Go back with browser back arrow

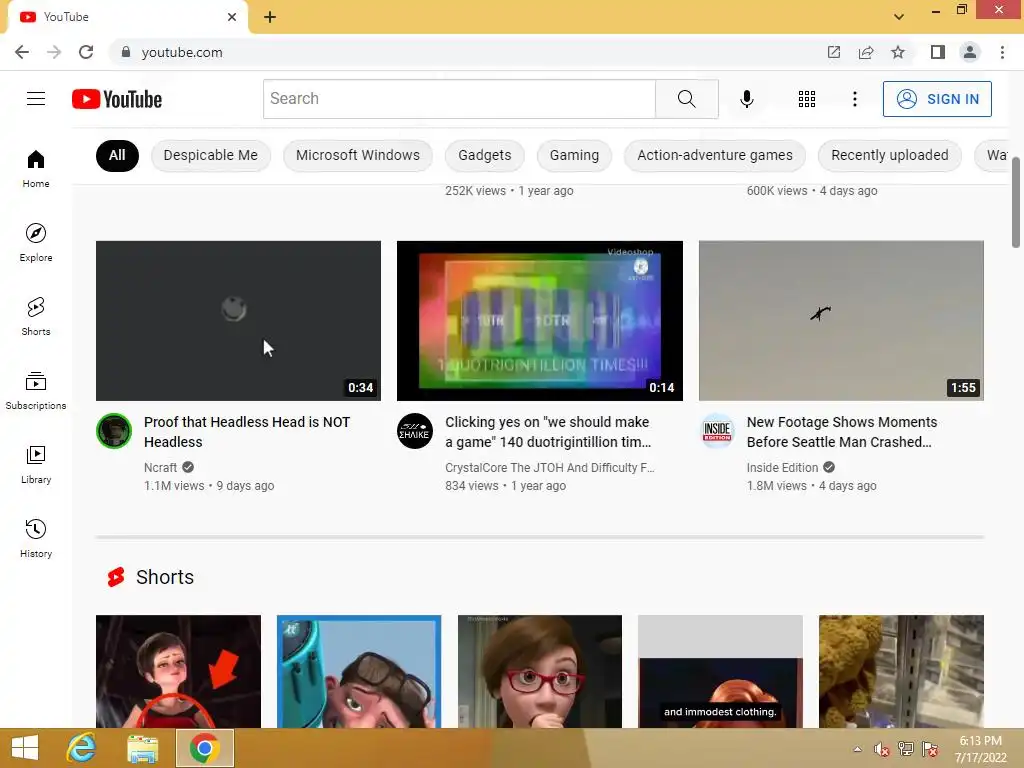(x=22, y=52)
